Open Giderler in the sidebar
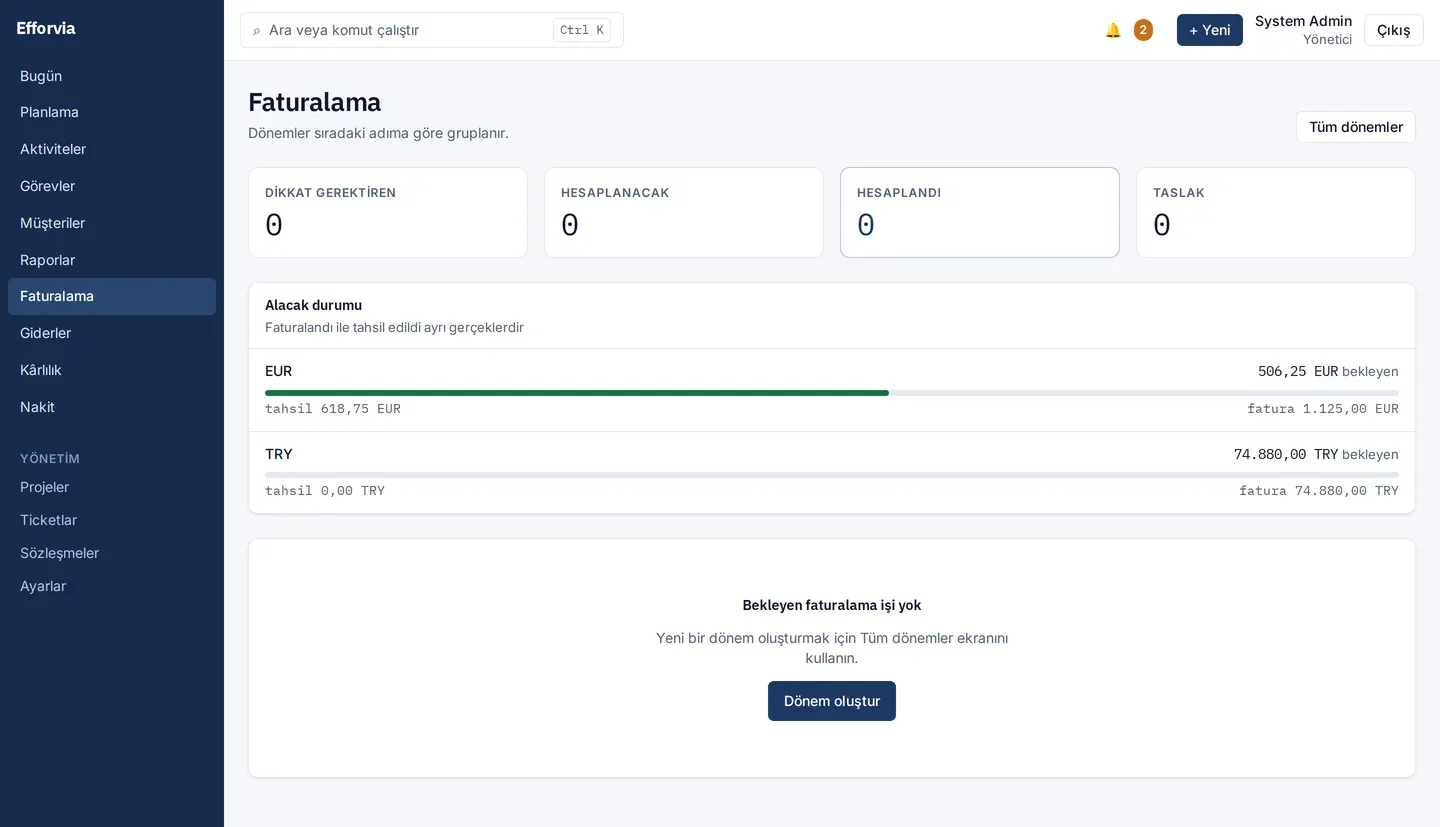 click(x=112, y=333)
